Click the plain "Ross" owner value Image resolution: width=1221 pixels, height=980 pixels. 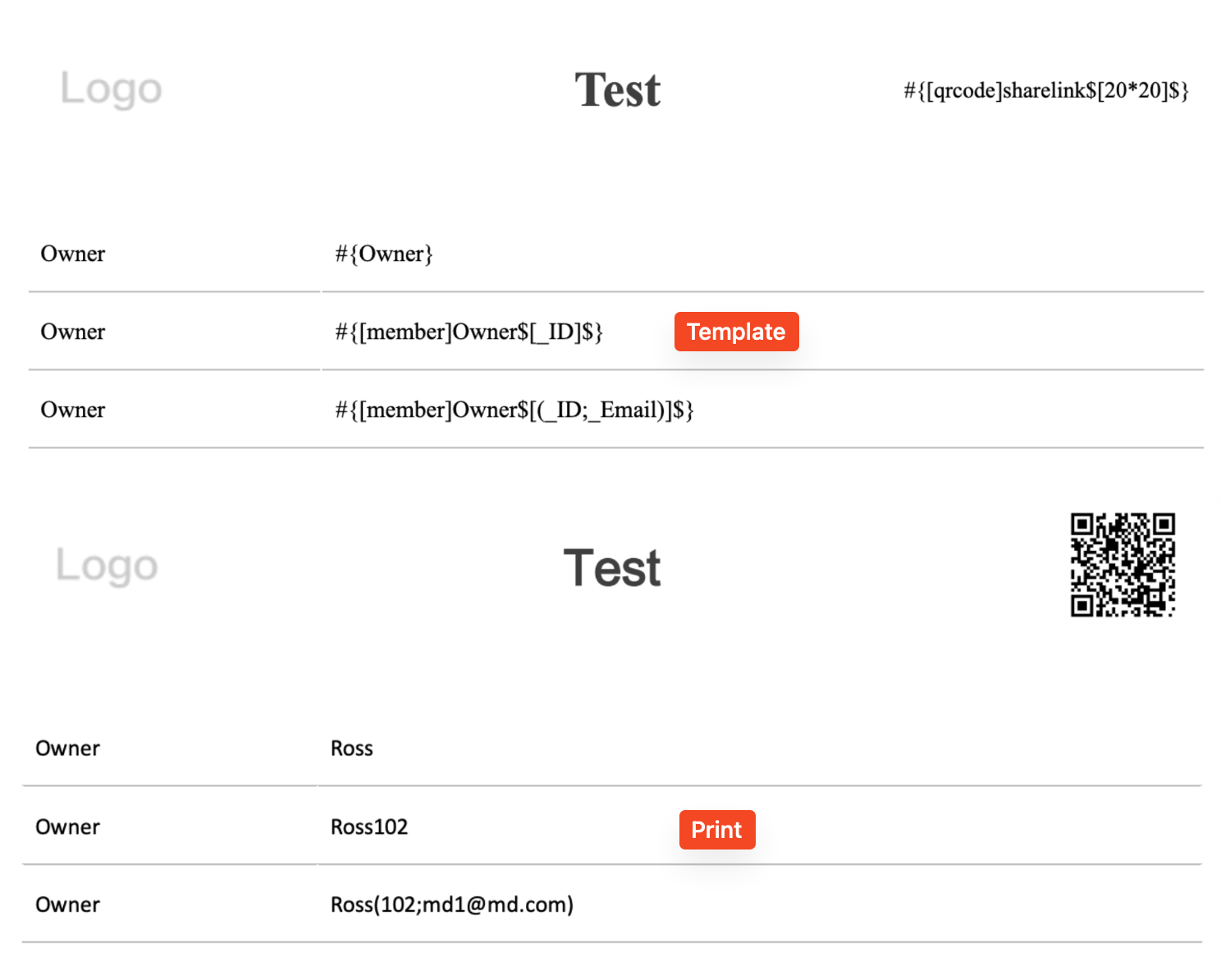pyautogui.click(x=351, y=749)
